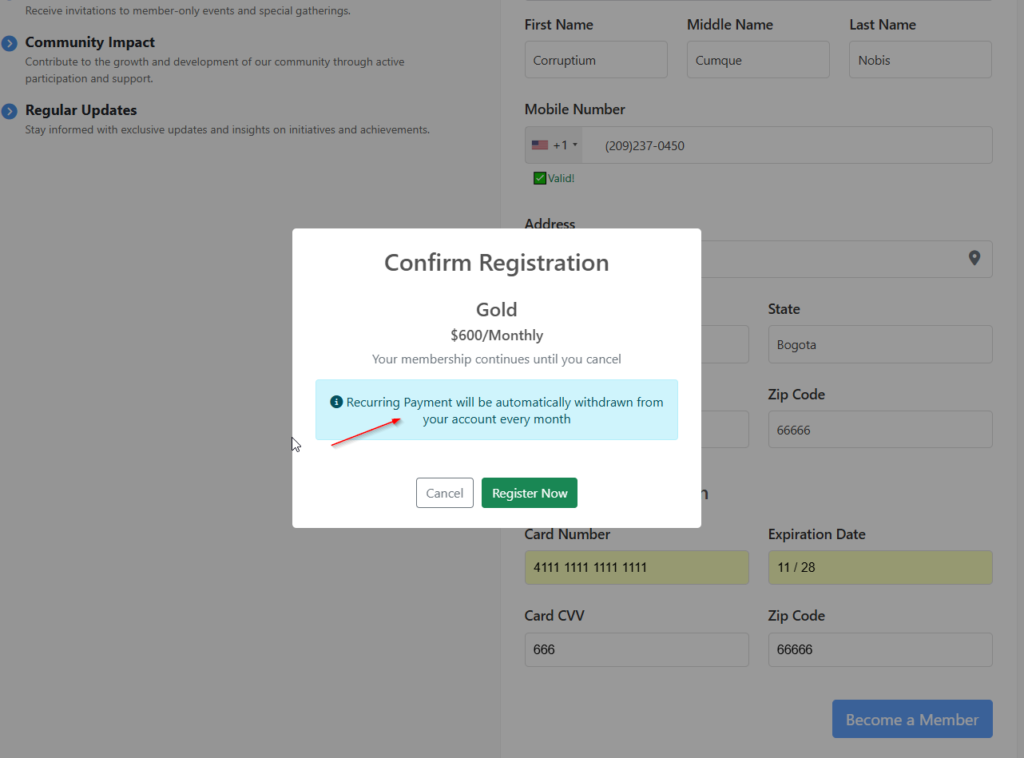Click the First Name input field

(595, 60)
